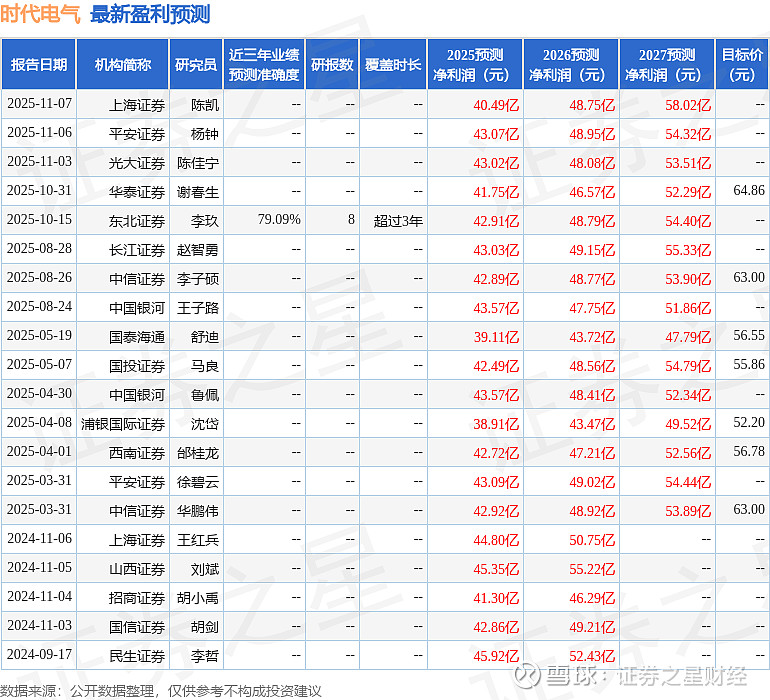Click target price 56.78

(749, 451)
